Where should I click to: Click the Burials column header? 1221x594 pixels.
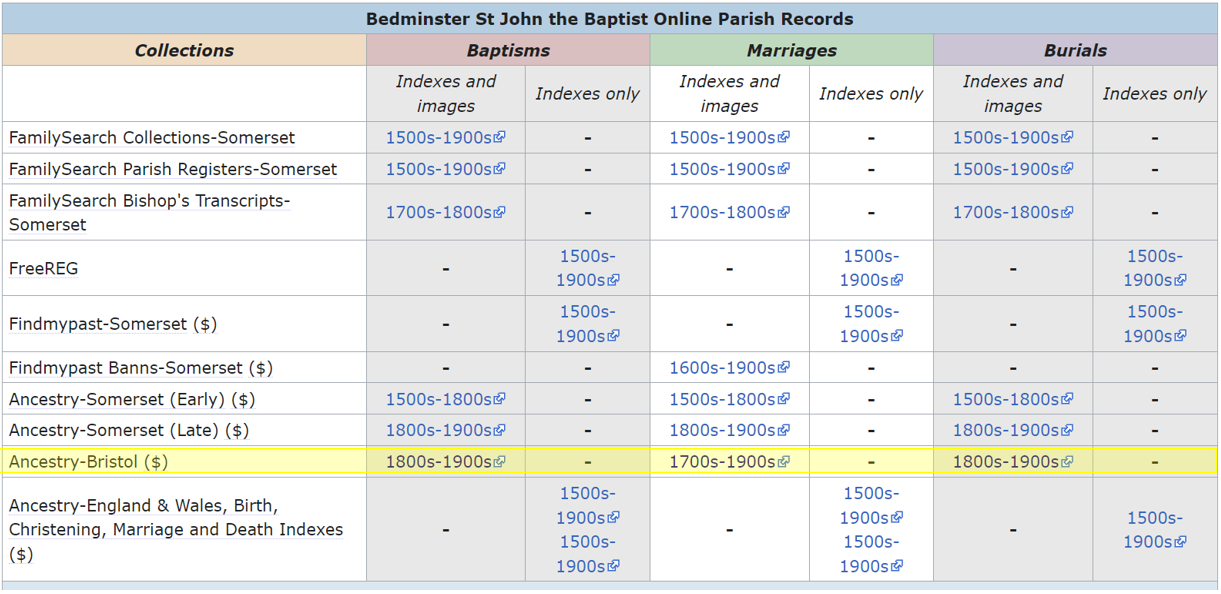pyautogui.click(x=1076, y=51)
